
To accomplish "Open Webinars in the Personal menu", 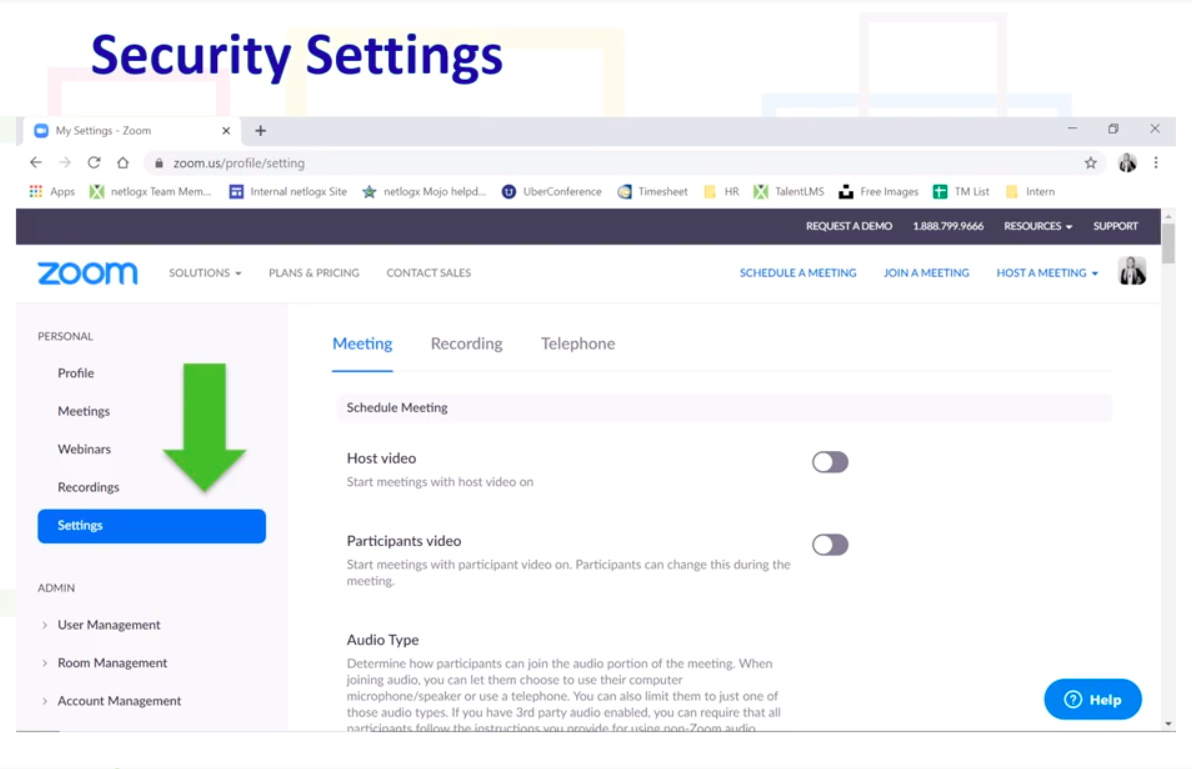I will click(x=84, y=449).
